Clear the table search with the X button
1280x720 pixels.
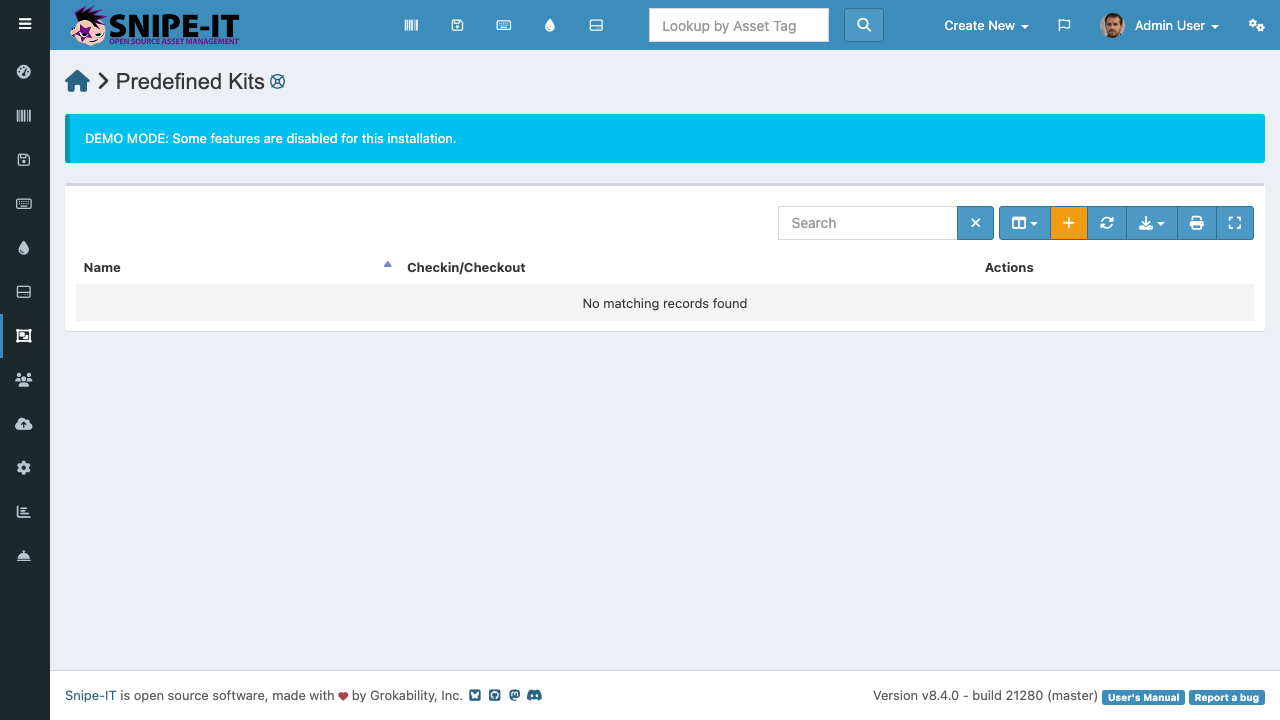976,223
